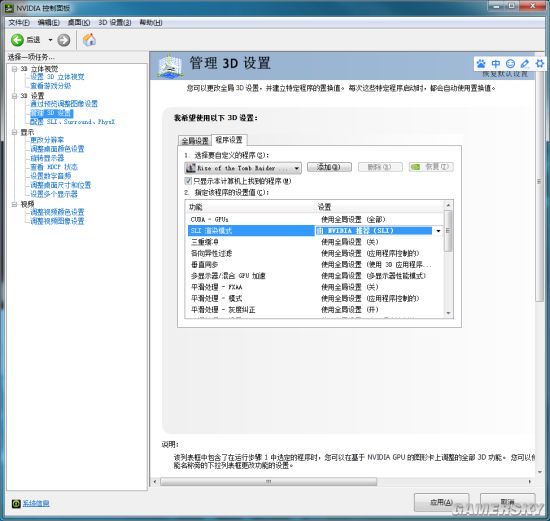Image resolution: width=550 pixels, height=521 pixels.
Task: Expand the SLI rendering mode dropdown arrow
Action: 438,231
